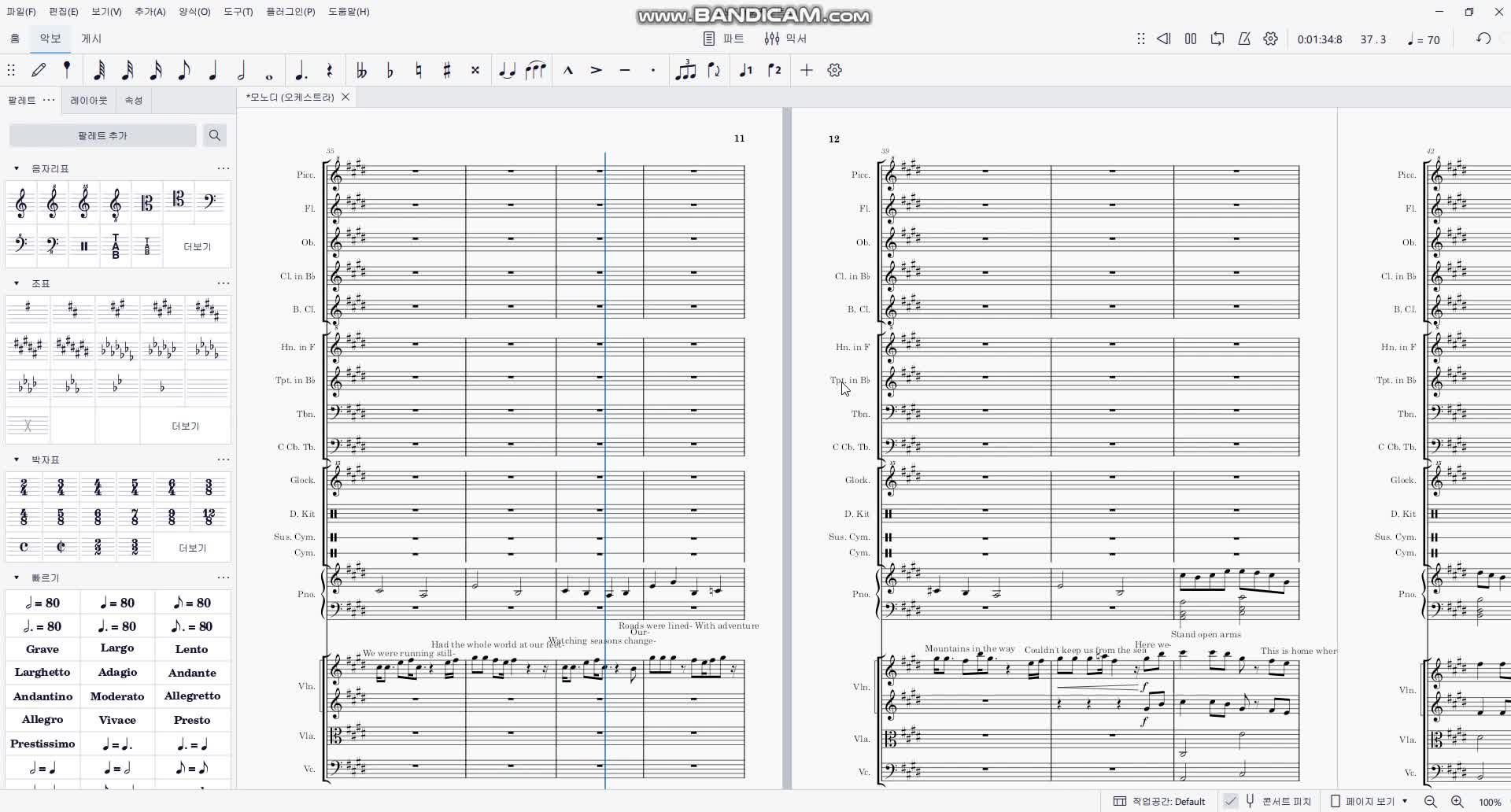Collapse the 음자리표 clef palette
The image size is (1511, 812).
click(x=17, y=168)
